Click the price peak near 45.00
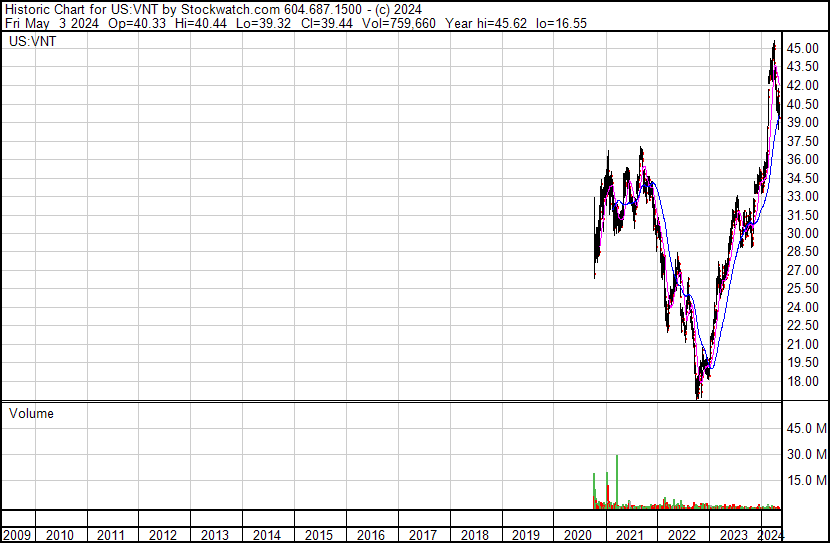Viewport: 830px width, 543px height. point(774,45)
